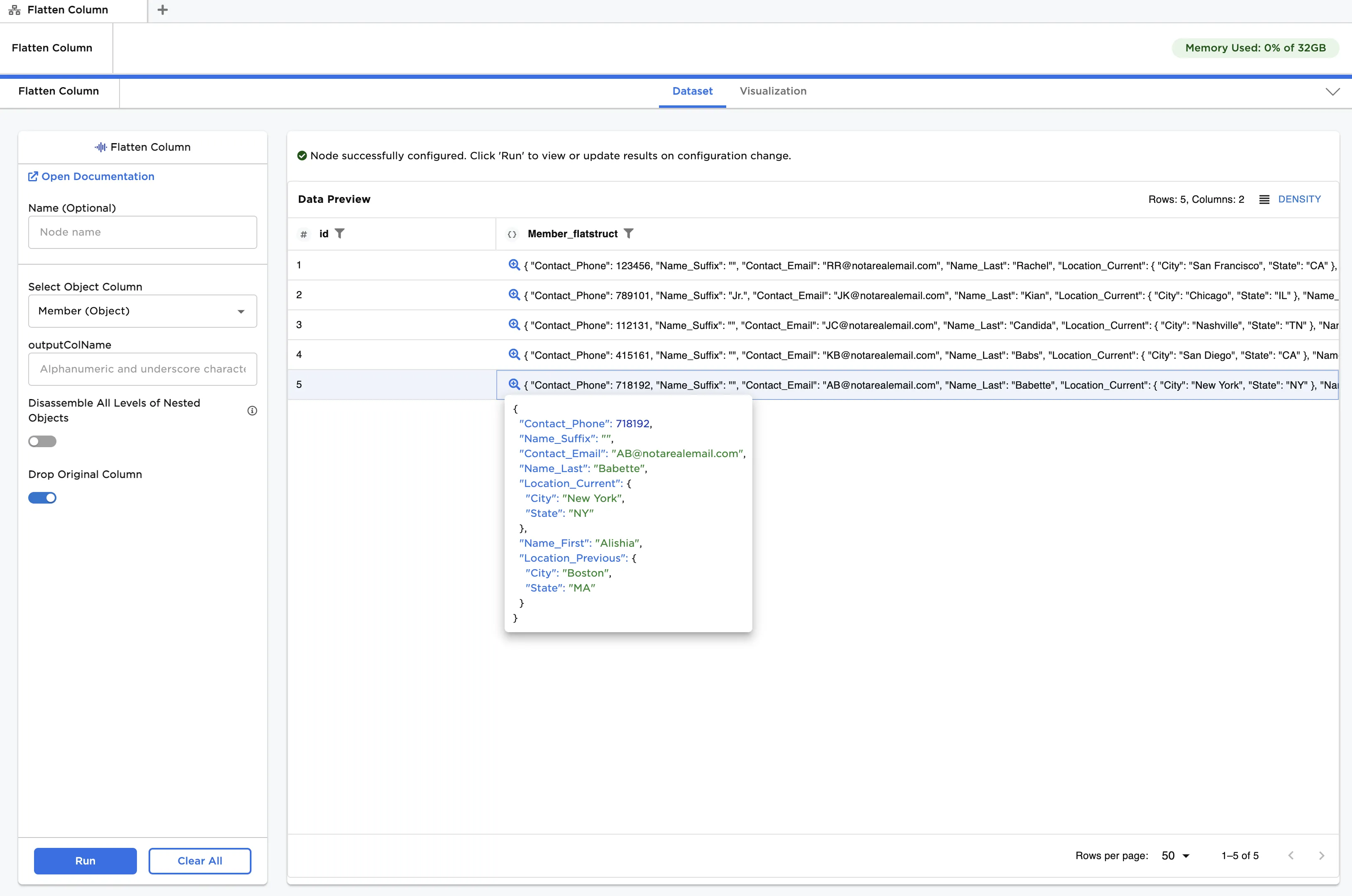
Task: Go to next page of results
Action: pos(1321,855)
